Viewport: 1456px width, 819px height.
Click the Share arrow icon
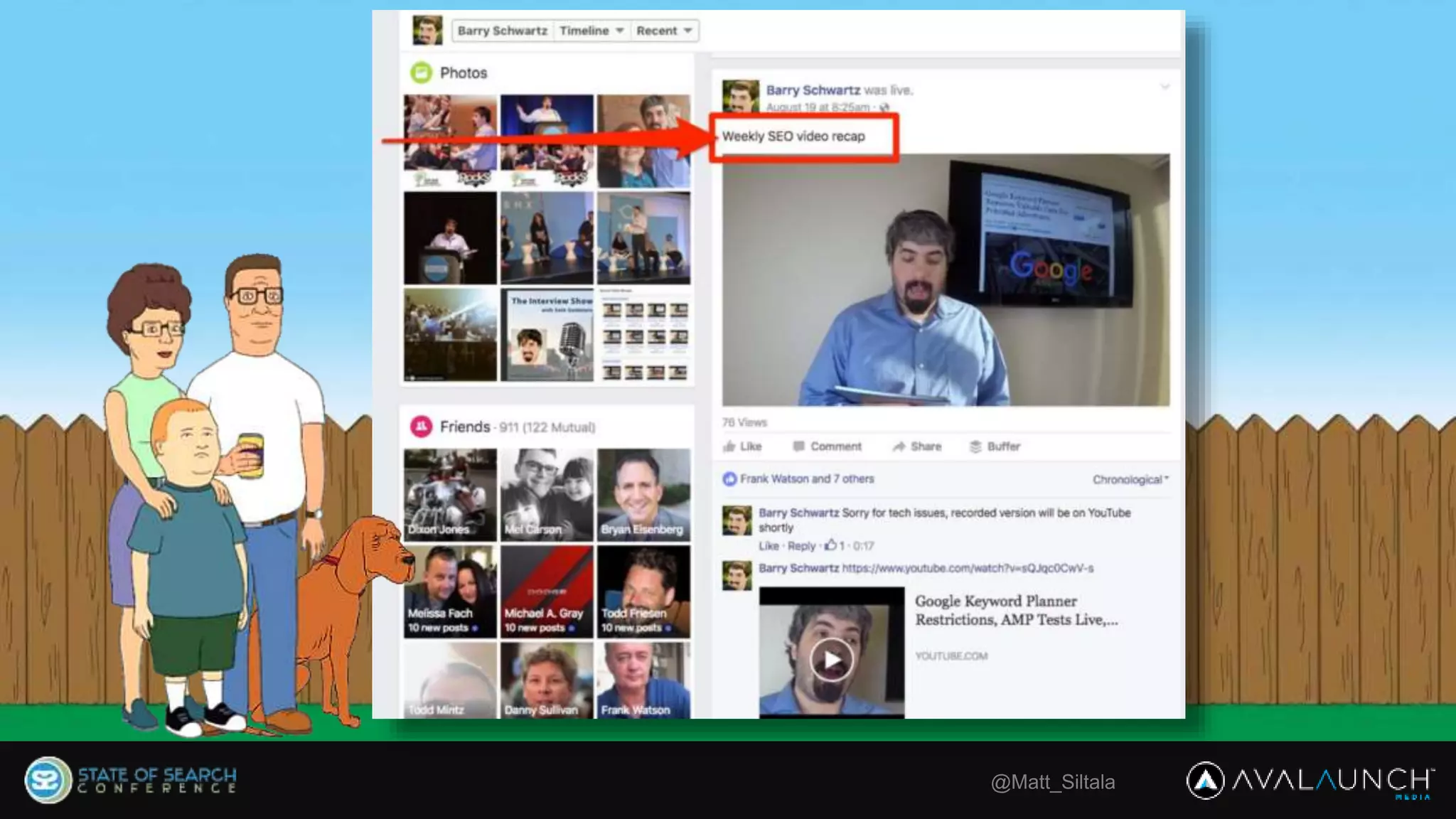899,446
